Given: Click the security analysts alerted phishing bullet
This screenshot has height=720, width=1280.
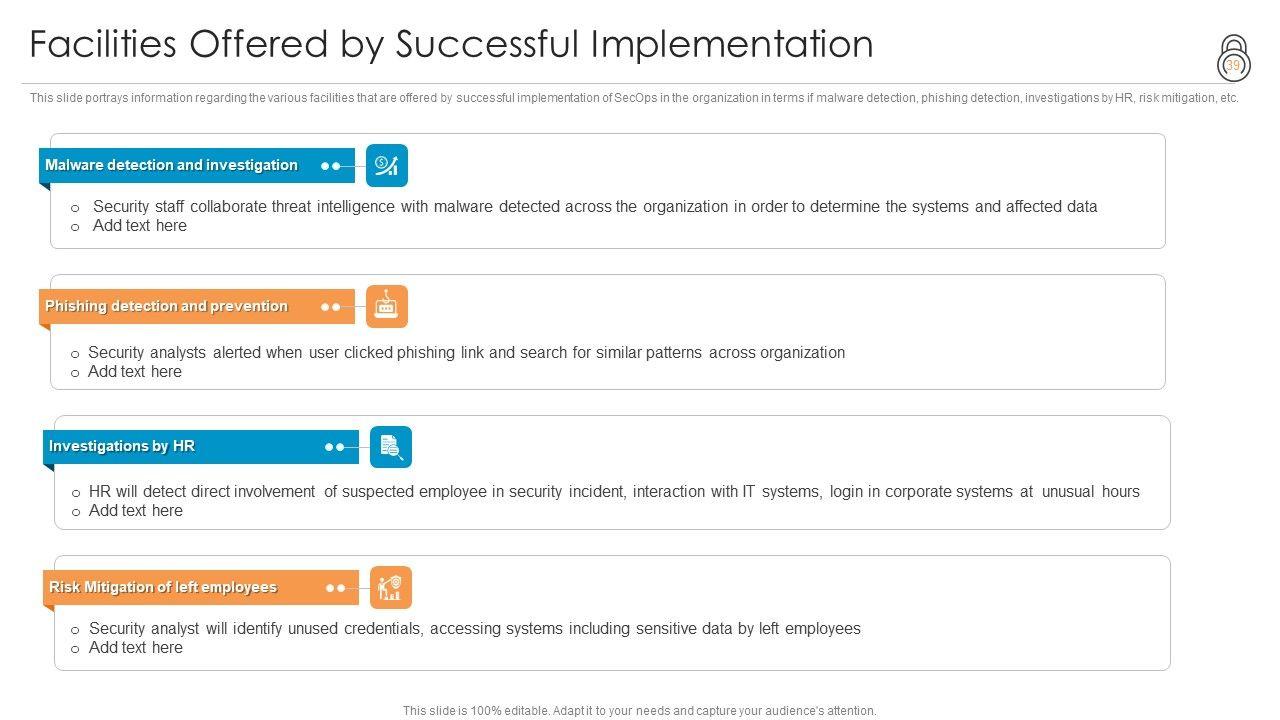Looking at the screenshot, I should [x=466, y=353].
